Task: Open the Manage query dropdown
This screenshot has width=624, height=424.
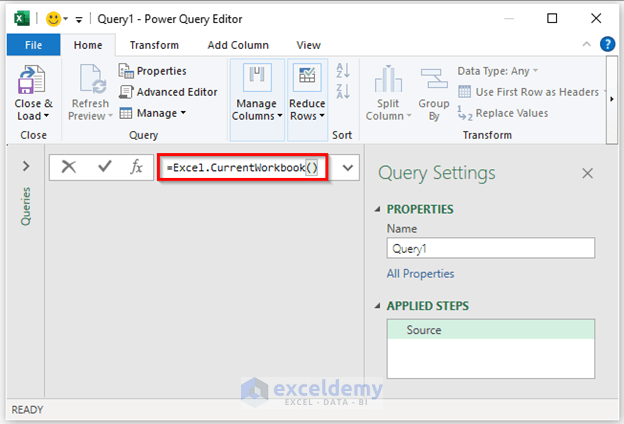Action: click(152, 113)
